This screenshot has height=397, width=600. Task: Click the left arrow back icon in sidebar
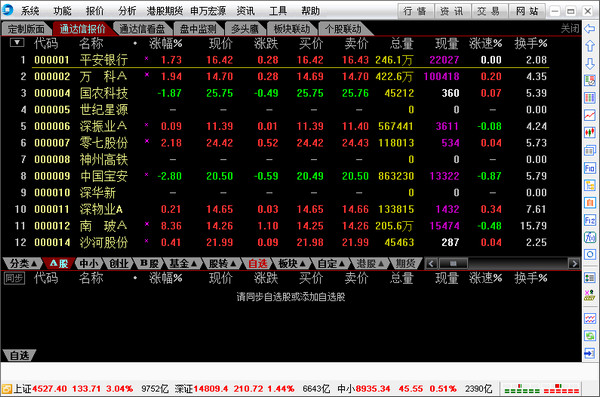pos(590,28)
